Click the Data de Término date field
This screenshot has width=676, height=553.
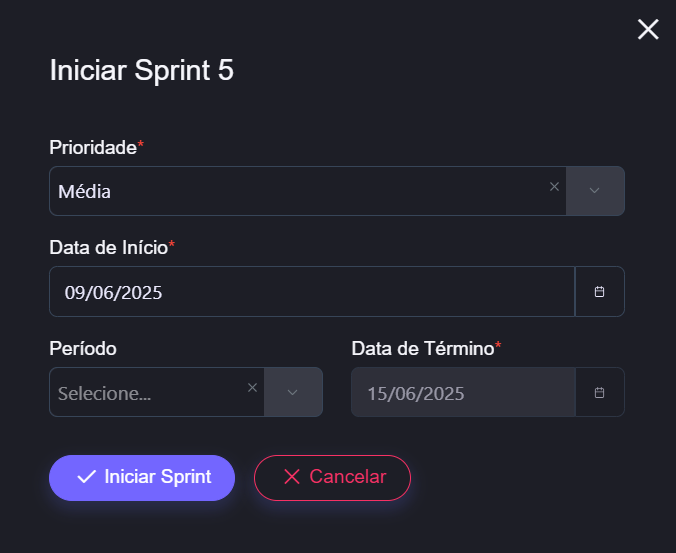click(x=463, y=393)
